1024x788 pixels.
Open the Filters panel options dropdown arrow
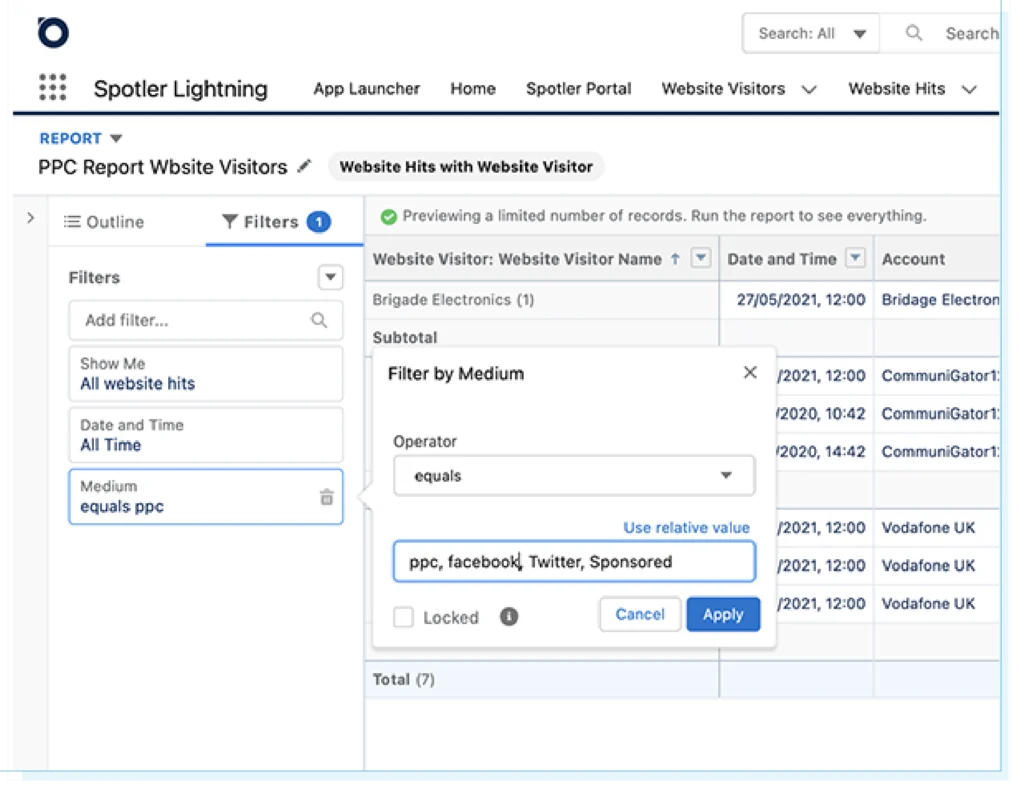330,277
